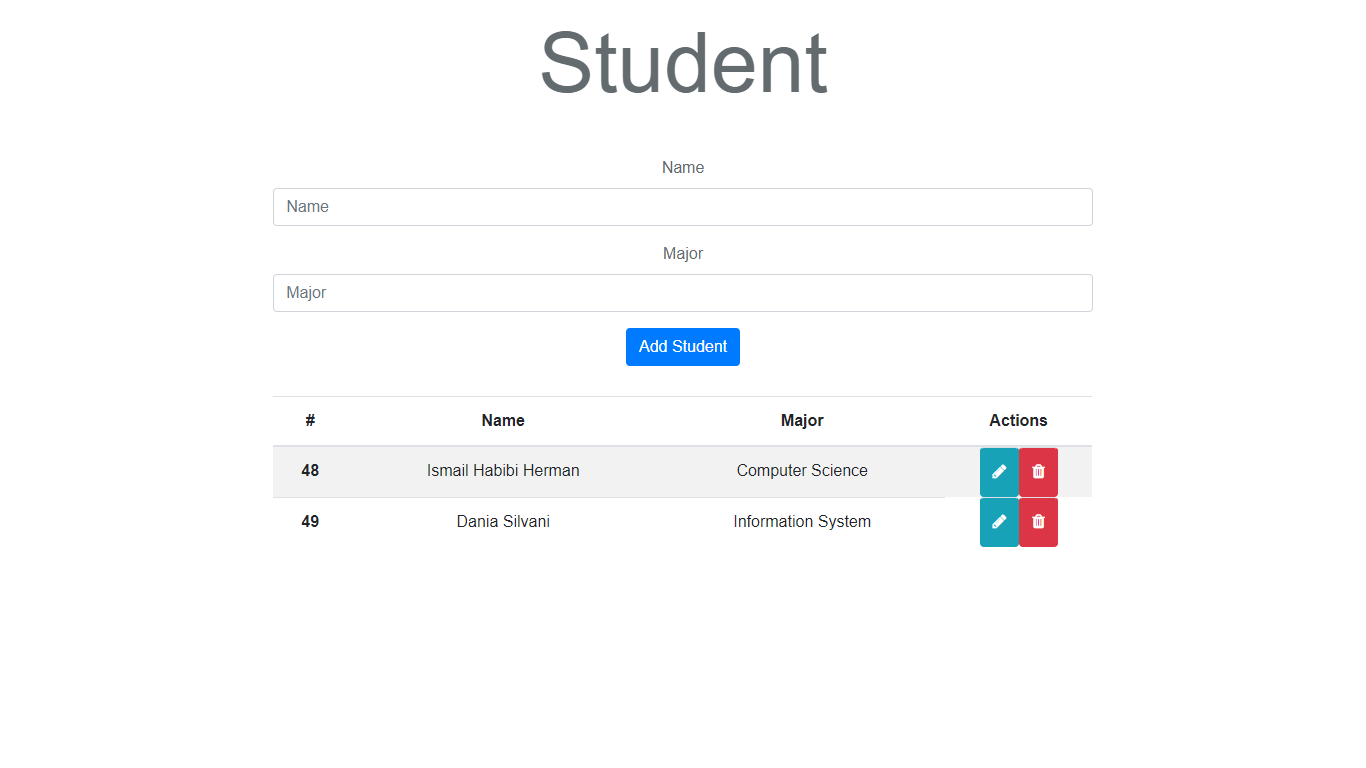Screen dimensions: 1366x768
Task: Select the Computer Science major cell
Action: pos(802,471)
